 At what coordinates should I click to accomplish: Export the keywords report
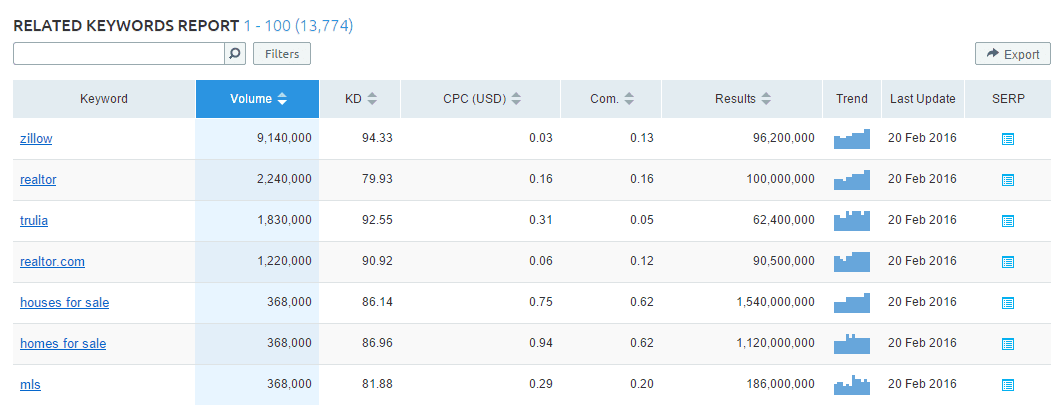click(1012, 54)
